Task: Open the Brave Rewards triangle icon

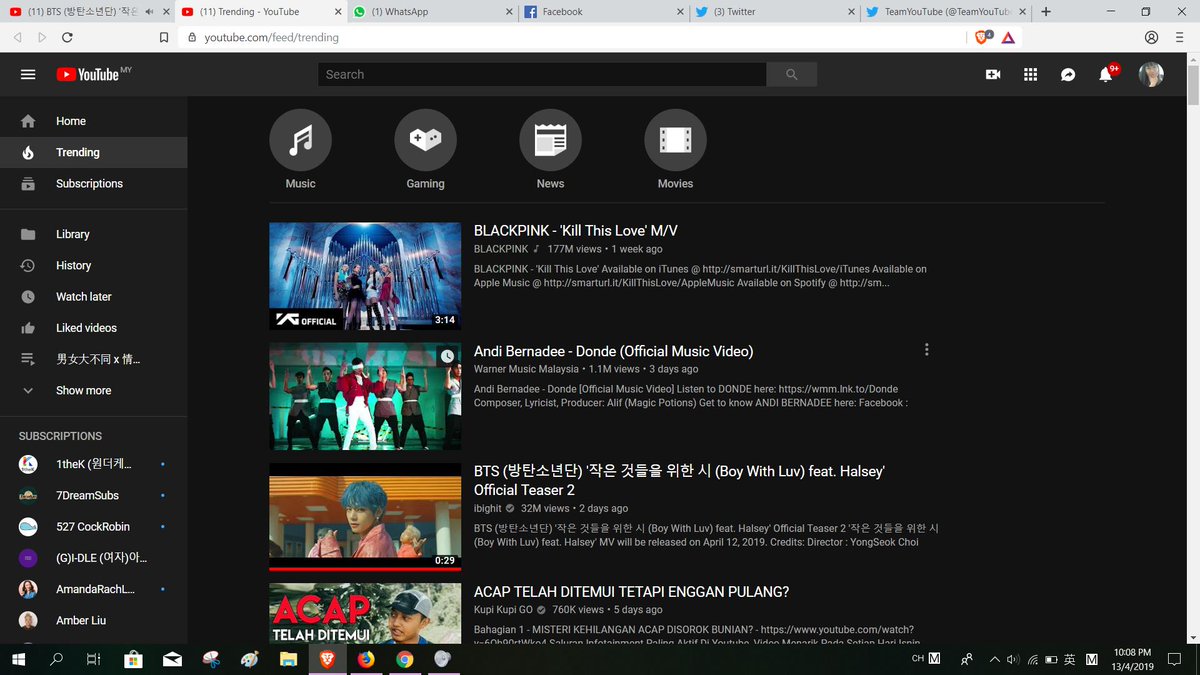Action: coord(1008,37)
